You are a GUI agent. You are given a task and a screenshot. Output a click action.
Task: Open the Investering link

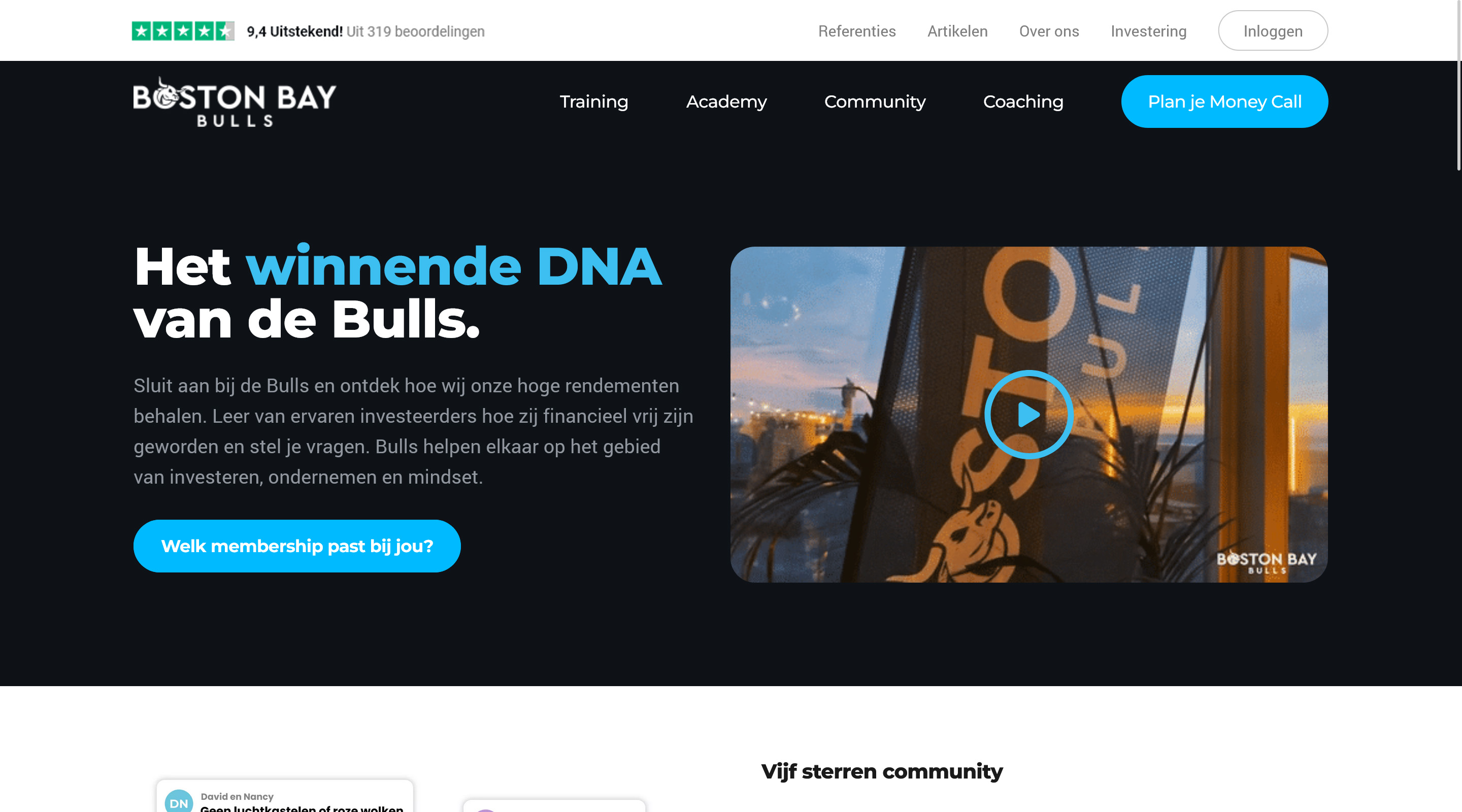1148,31
